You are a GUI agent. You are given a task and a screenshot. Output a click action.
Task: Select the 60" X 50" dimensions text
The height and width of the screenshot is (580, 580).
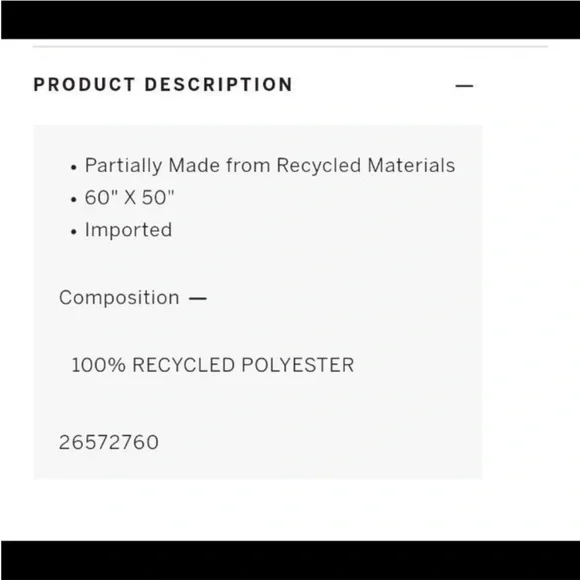click(x=129, y=197)
